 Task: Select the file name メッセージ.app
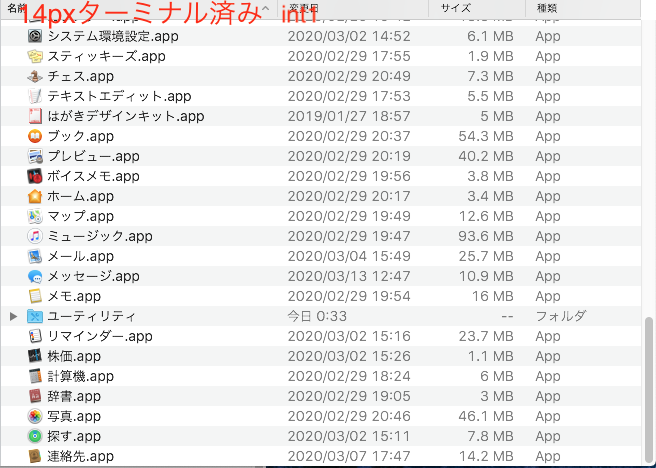pos(93,276)
